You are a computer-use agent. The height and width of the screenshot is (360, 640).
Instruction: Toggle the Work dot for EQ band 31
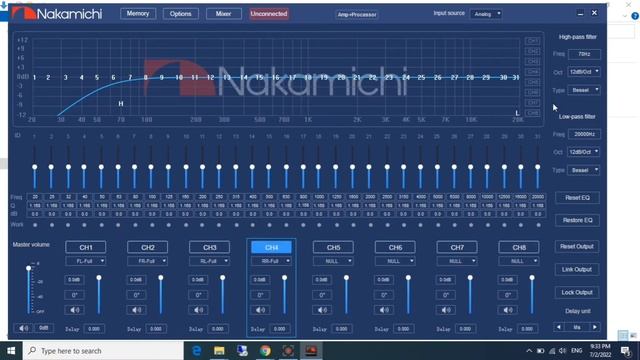pos(538,225)
